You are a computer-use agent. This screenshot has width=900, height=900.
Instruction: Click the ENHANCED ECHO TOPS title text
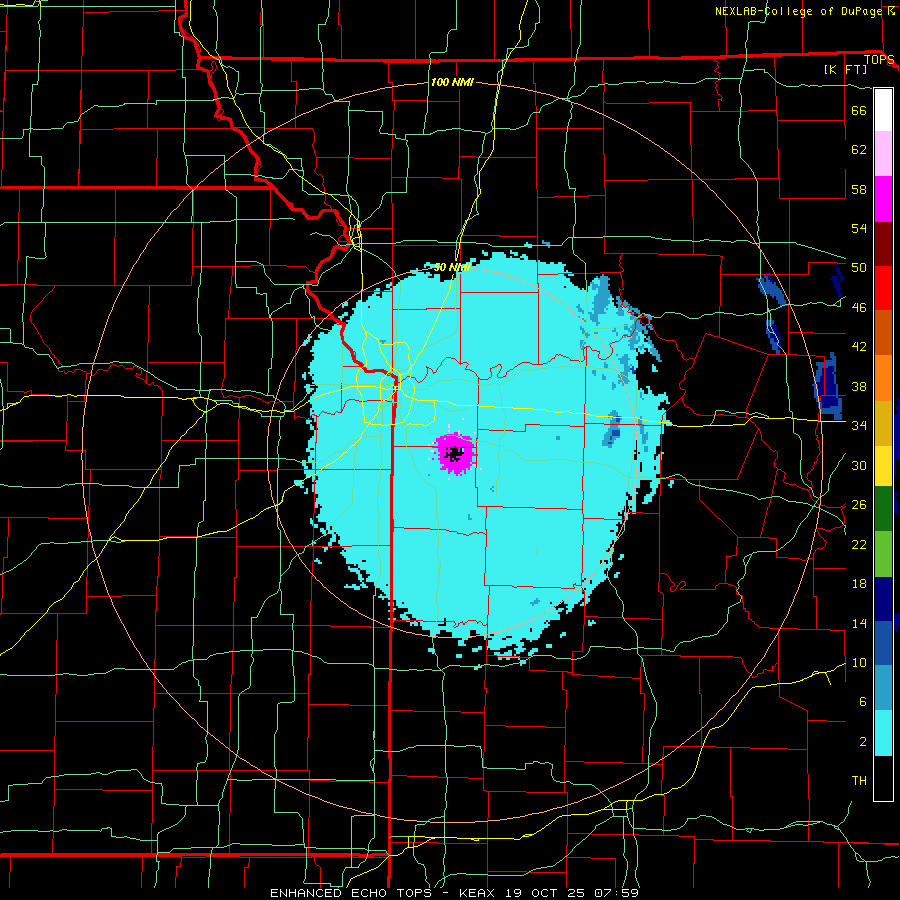351,893
